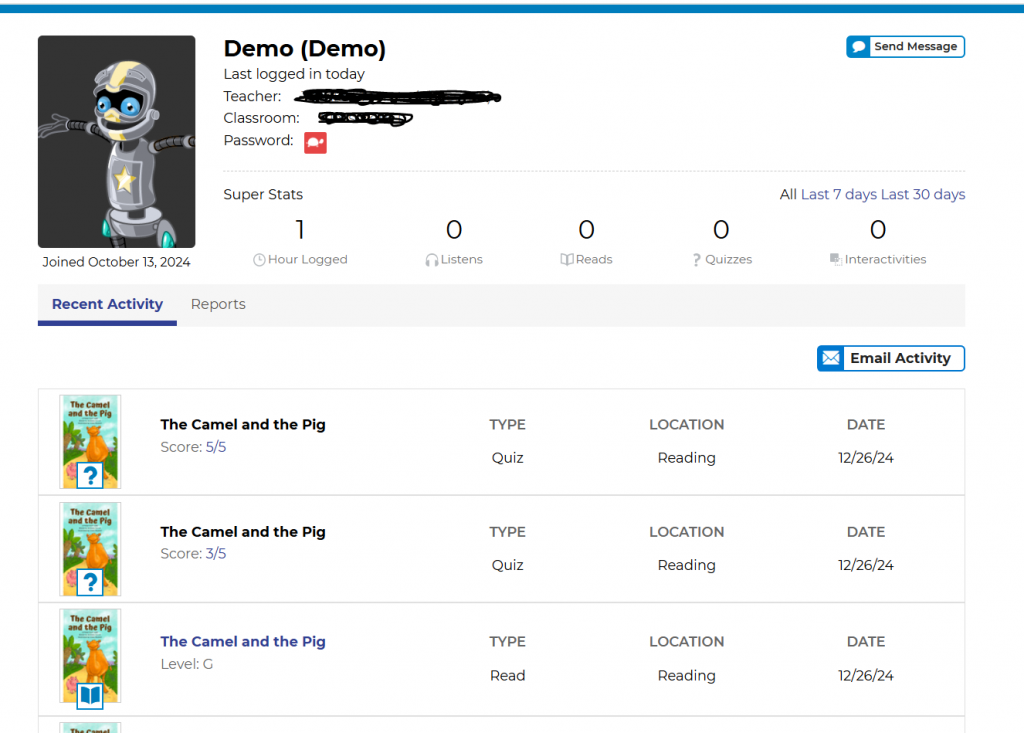Filter stats by Last 7 days

pos(839,194)
